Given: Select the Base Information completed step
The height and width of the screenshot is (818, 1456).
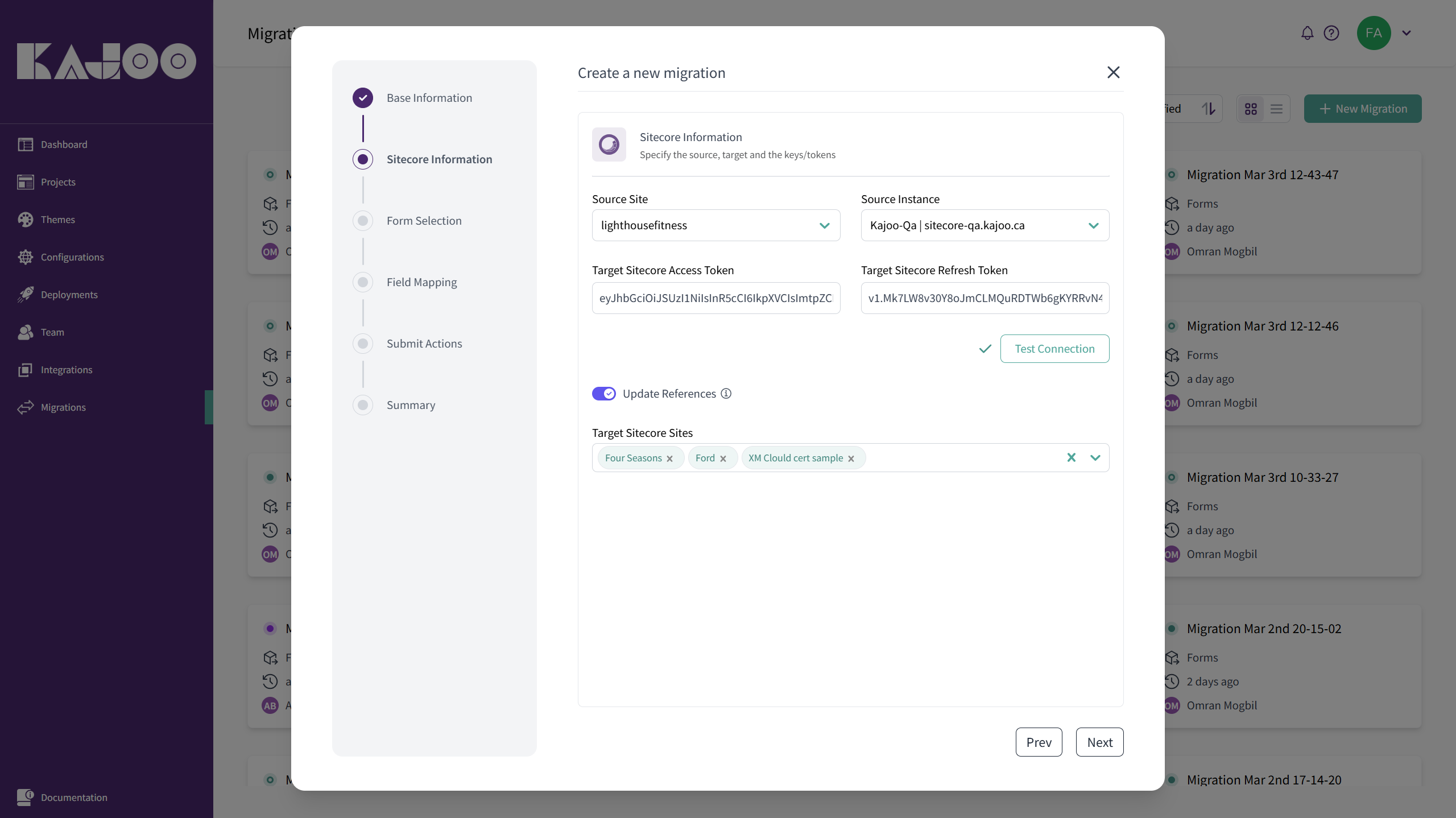Looking at the screenshot, I should [x=429, y=98].
